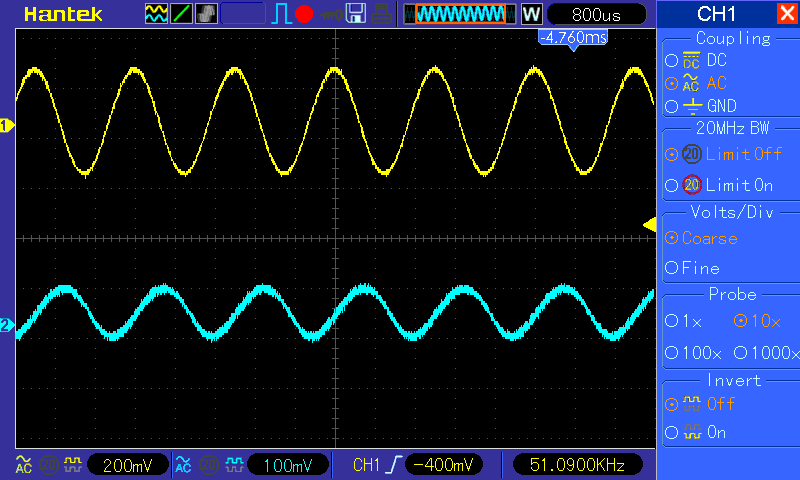Click the GND ground symbol icon

coord(692,106)
